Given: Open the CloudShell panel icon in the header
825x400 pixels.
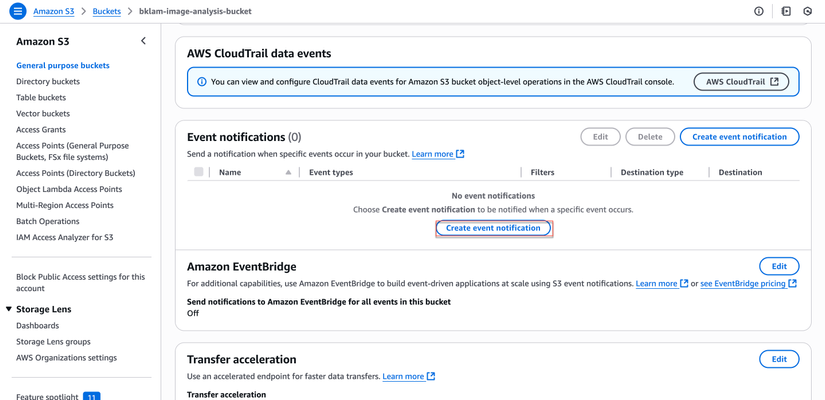Looking at the screenshot, I should [x=786, y=11].
